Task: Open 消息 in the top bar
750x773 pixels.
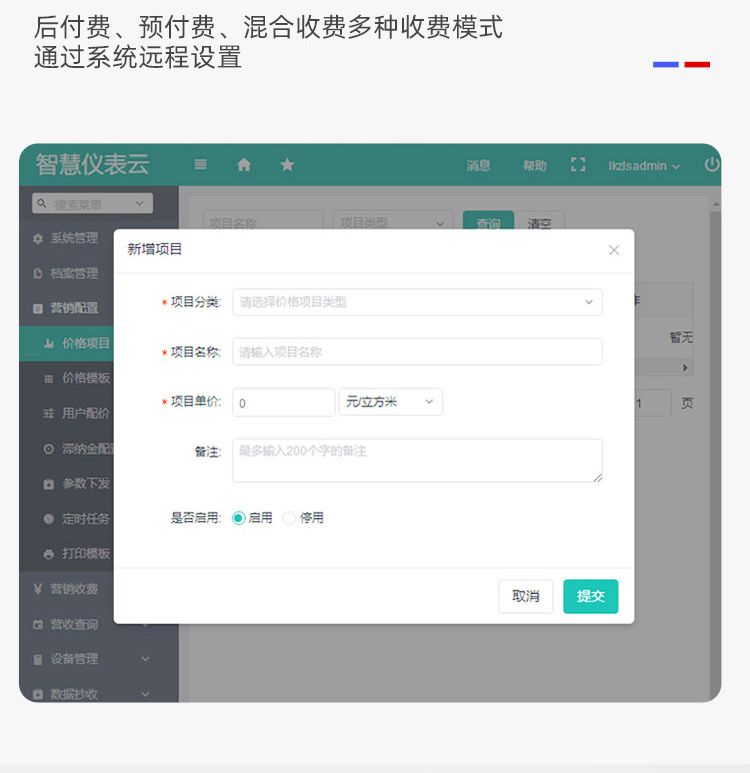Action: 478,166
